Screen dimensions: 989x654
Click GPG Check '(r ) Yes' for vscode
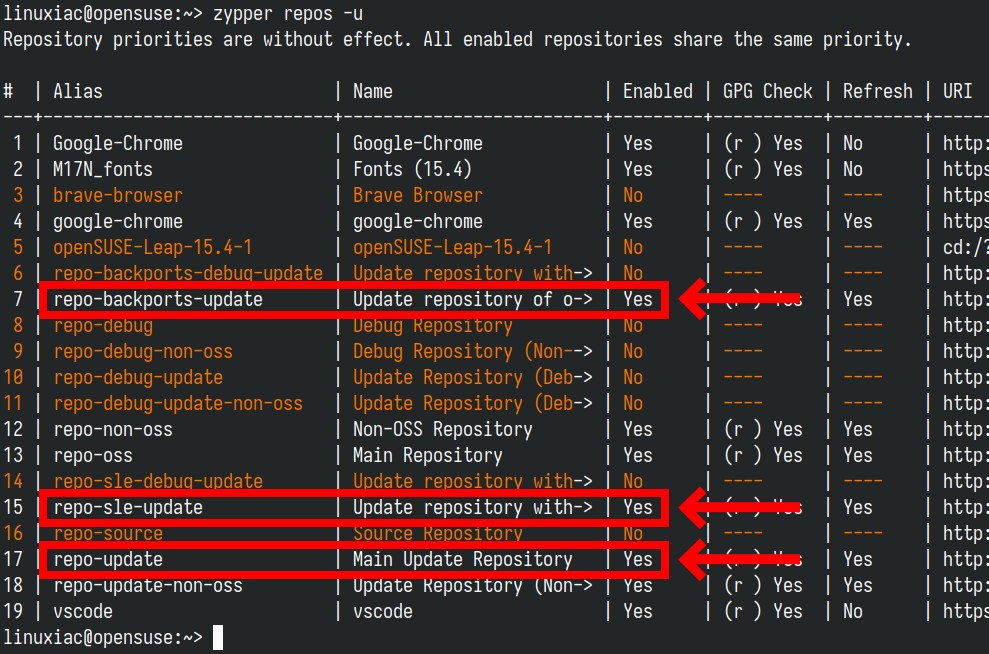pyautogui.click(x=763, y=611)
